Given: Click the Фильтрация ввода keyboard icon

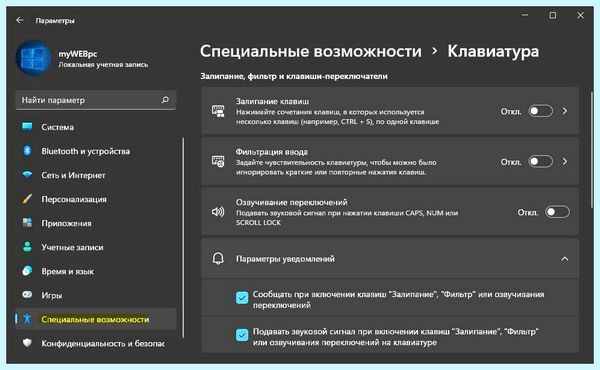Looking at the screenshot, I should [x=218, y=161].
